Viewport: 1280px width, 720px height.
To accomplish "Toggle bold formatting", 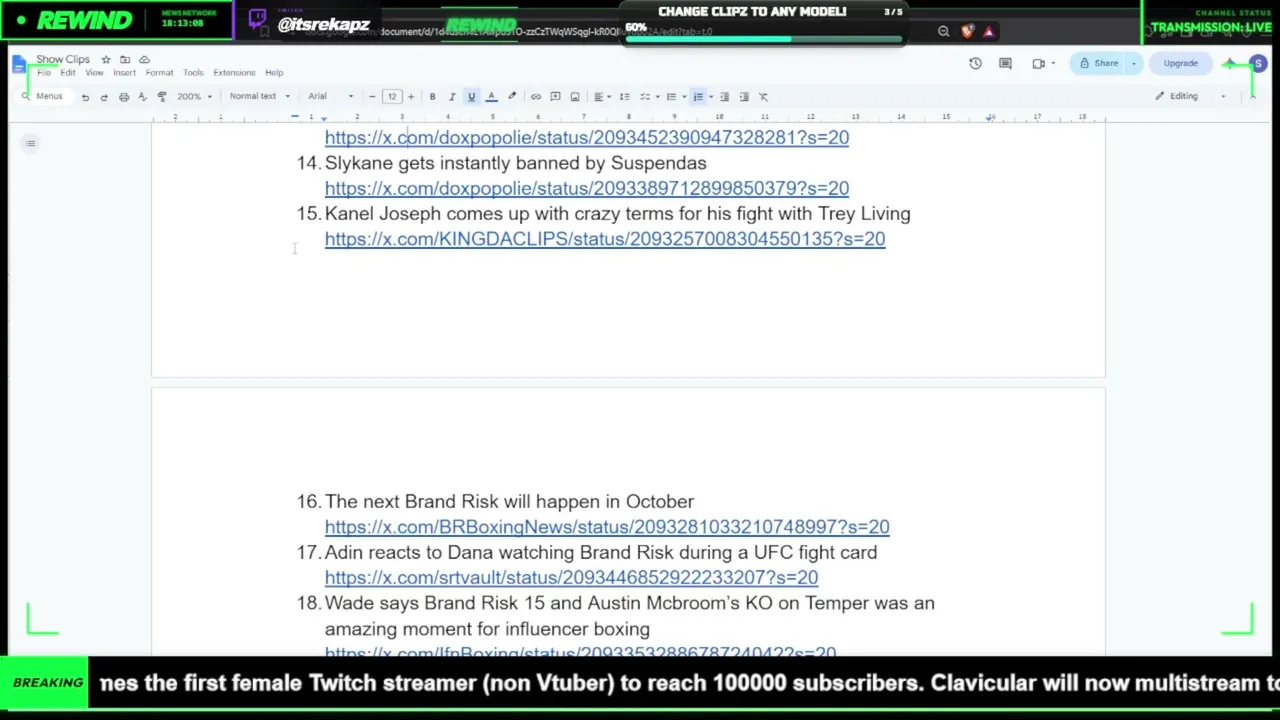I will [x=432, y=97].
